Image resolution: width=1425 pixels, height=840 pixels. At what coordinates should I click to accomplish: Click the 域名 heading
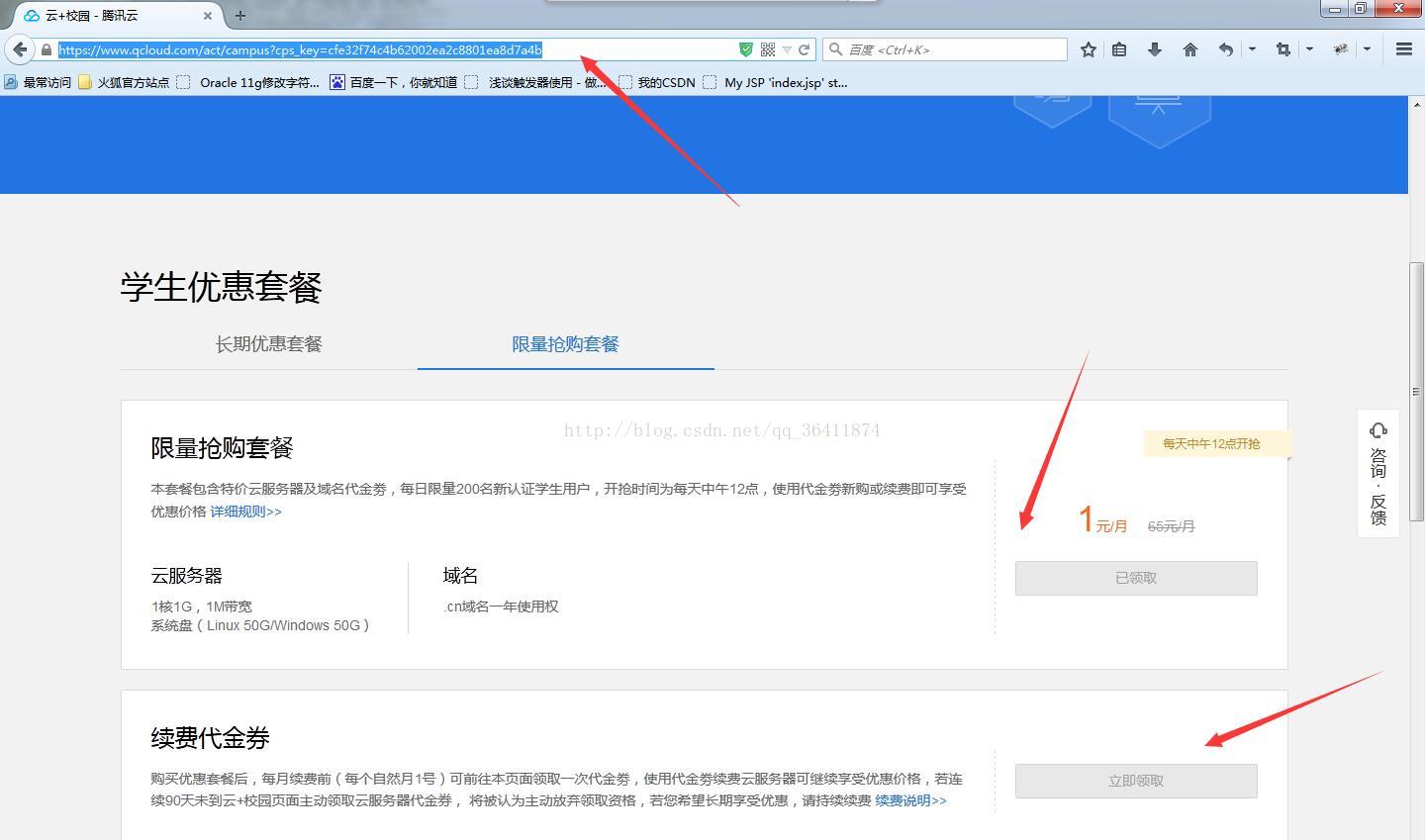click(460, 576)
